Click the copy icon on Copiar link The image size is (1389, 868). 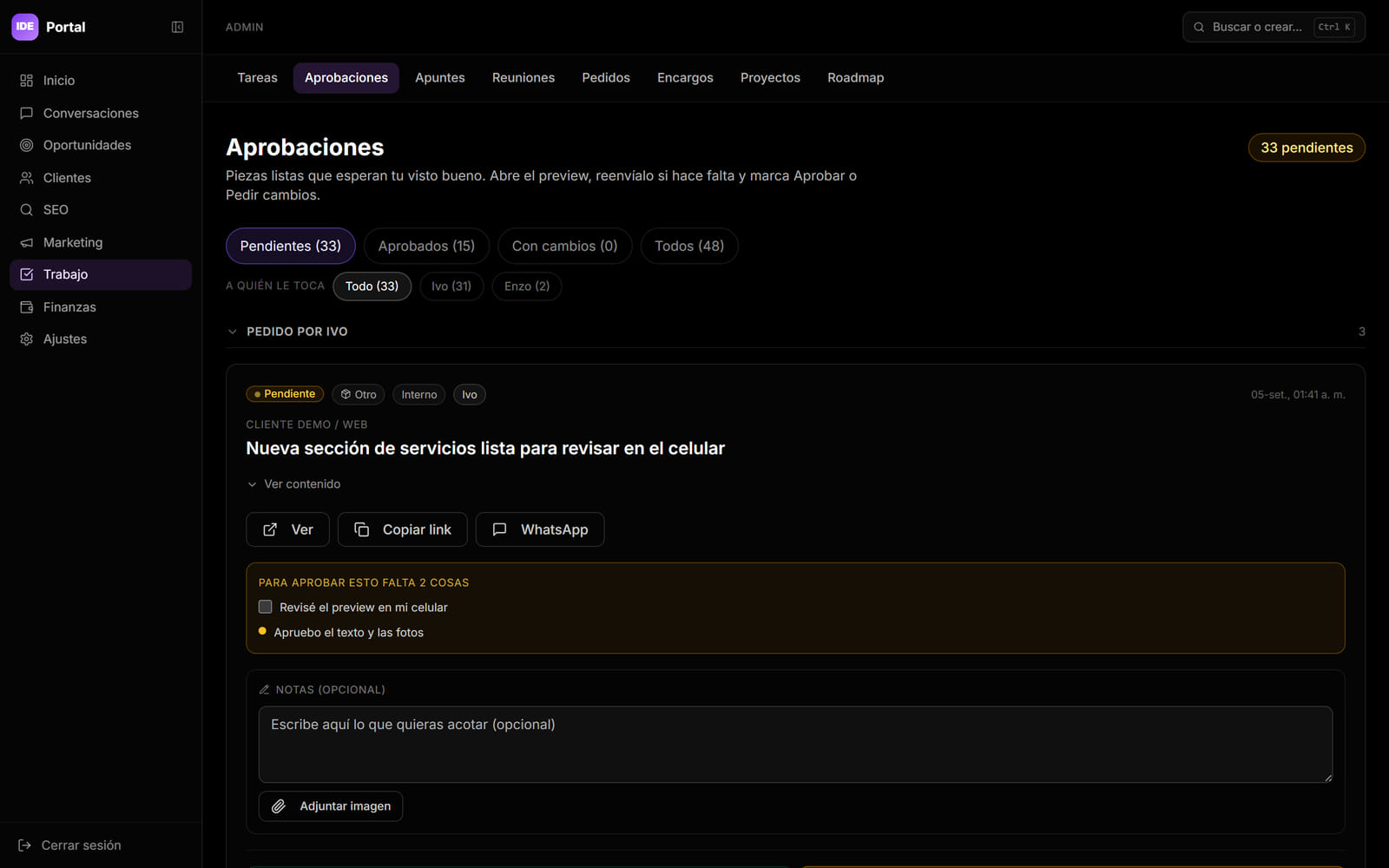click(x=362, y=529)
